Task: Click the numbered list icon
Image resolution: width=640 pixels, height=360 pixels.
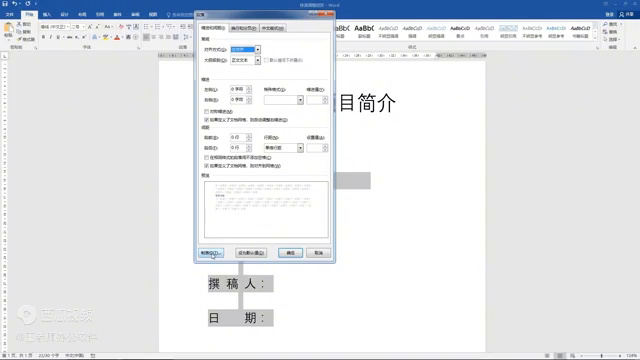Action: tap(158, 27)
